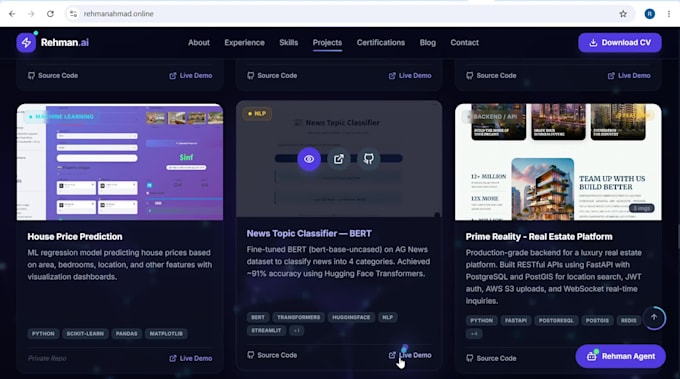
Task: Click the PANDAS tag
Action: pyautogui.click(x=126, y=333)
